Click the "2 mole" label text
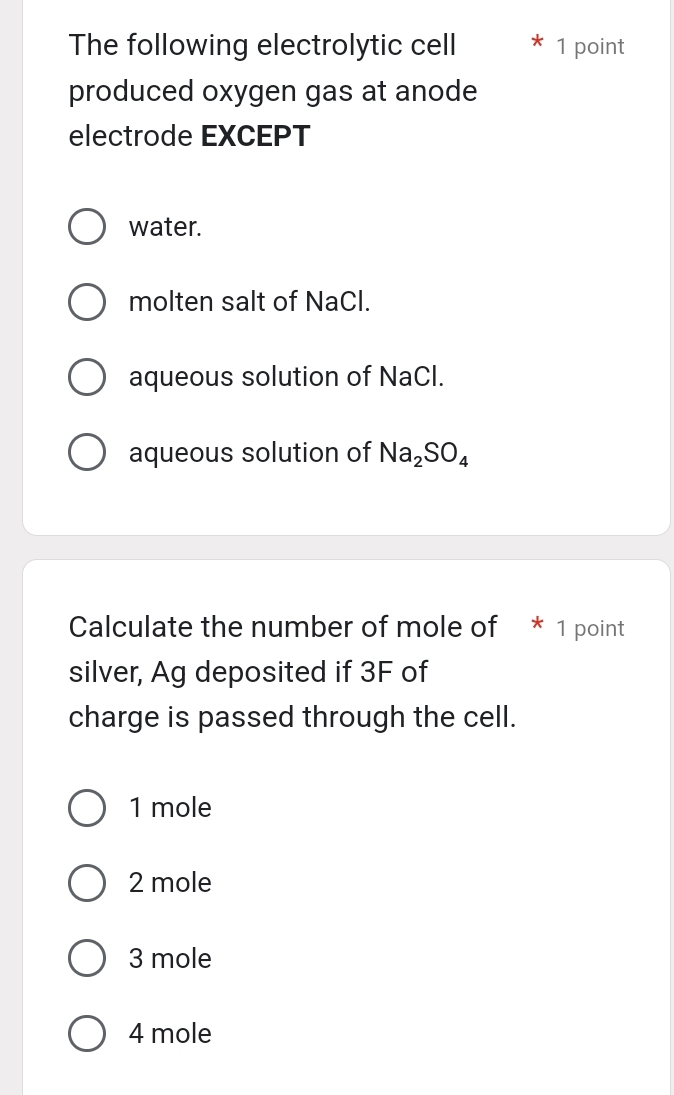 pyautogui.click(x=170, y=883)
